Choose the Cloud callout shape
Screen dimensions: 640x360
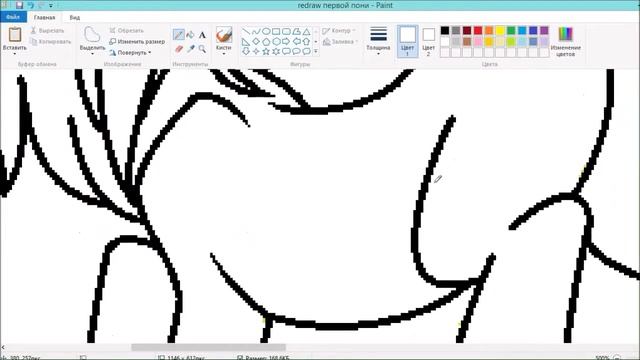[306, 51]
